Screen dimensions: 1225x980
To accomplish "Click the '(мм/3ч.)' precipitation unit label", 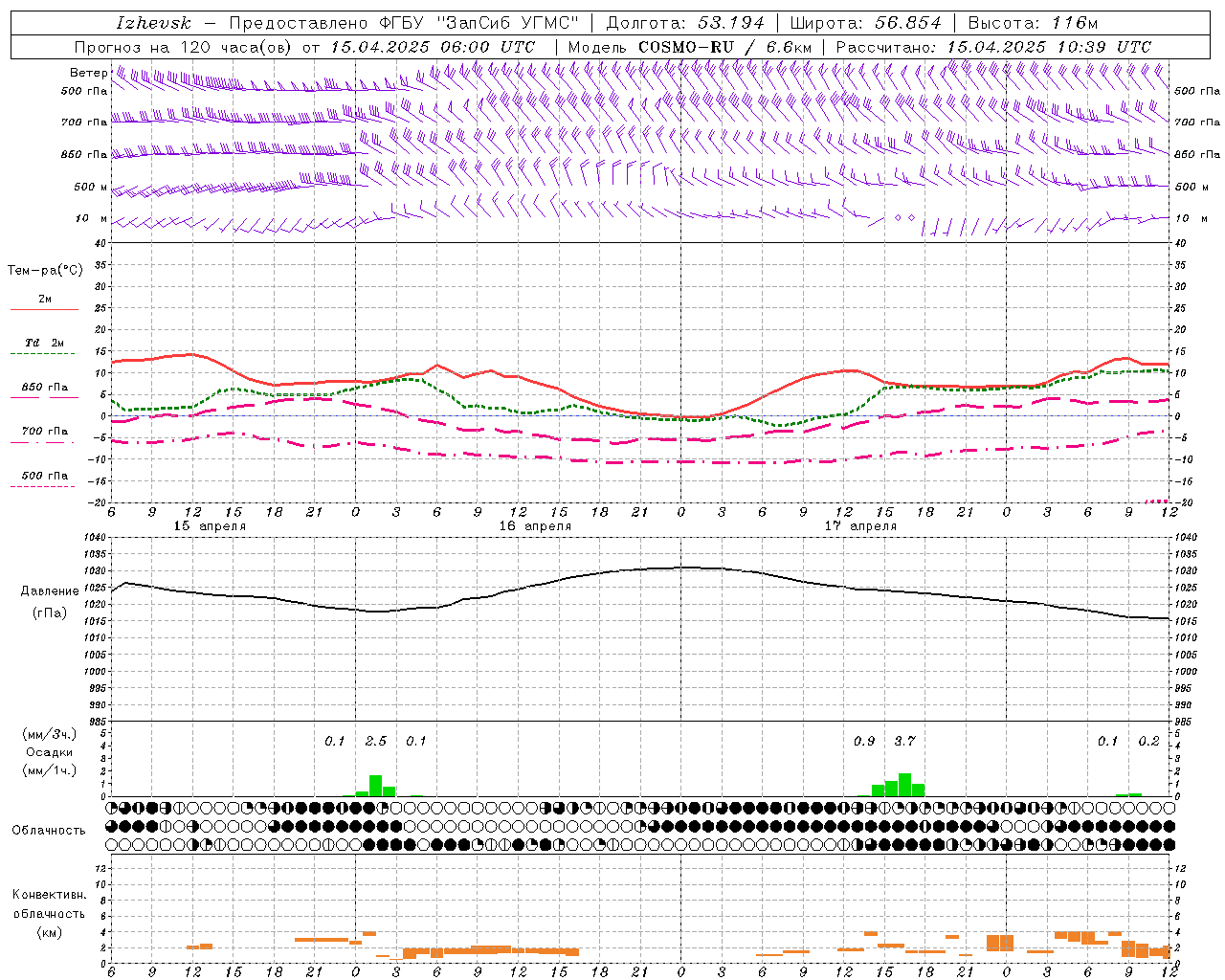I will (x=49, y=734).
